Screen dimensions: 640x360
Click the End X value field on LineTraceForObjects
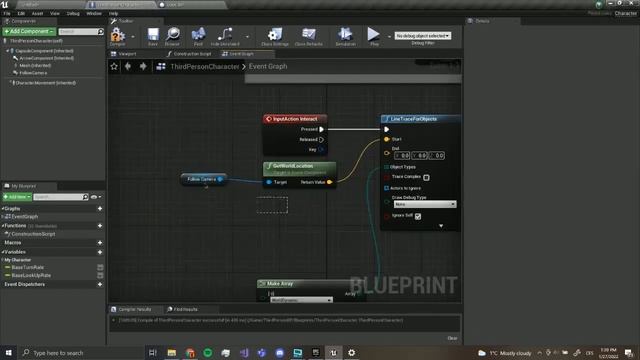point(402,156)
